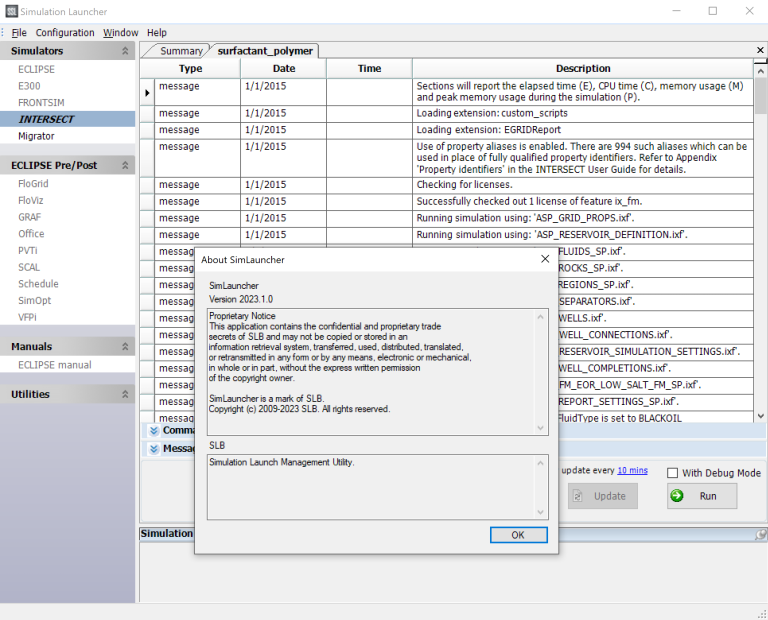
Task: Collapse the Manuals sidebar section
Action: click(x=125, y=346)
